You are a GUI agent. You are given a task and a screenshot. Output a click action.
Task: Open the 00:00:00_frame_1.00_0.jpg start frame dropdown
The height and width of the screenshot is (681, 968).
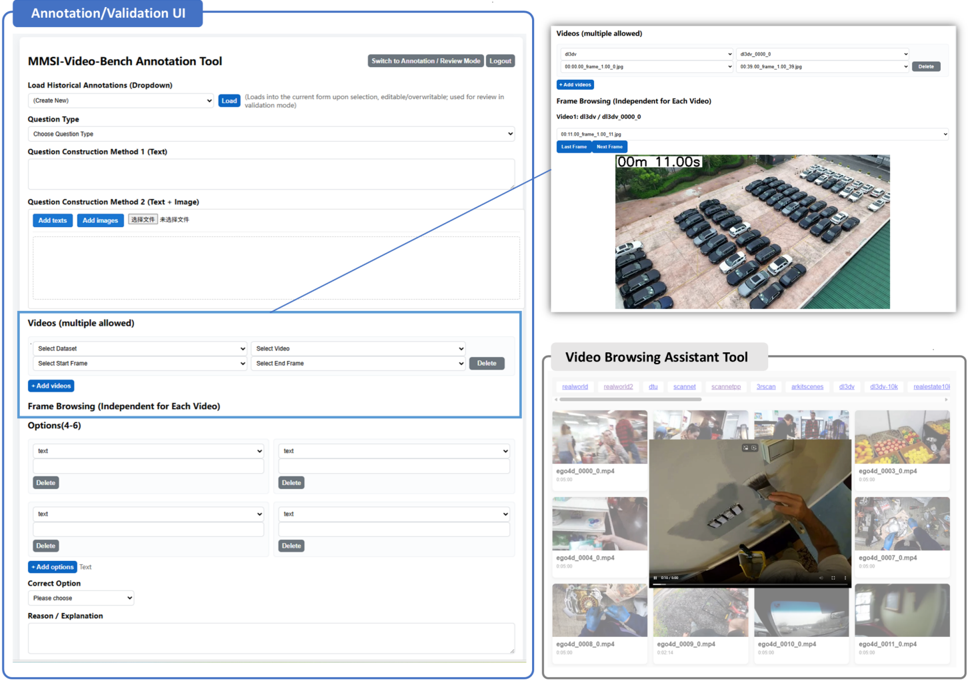647,67
